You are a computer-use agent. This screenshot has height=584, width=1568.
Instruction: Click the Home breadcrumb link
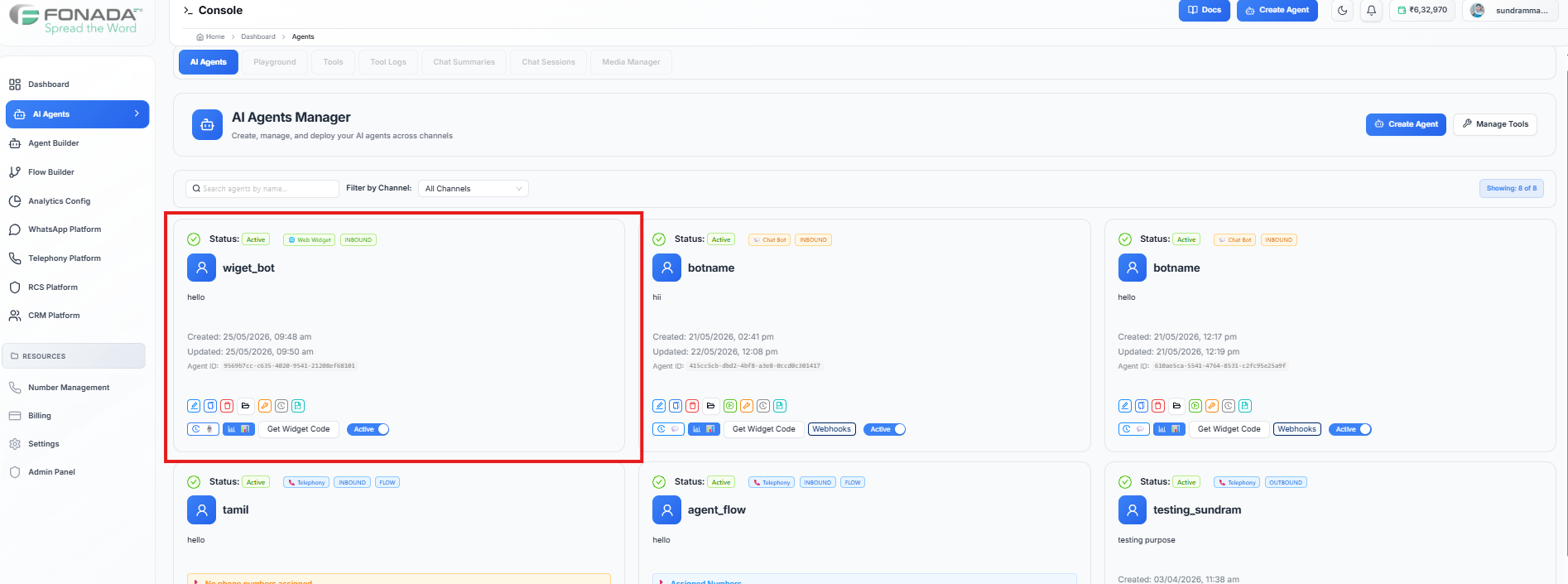[211, 36]
